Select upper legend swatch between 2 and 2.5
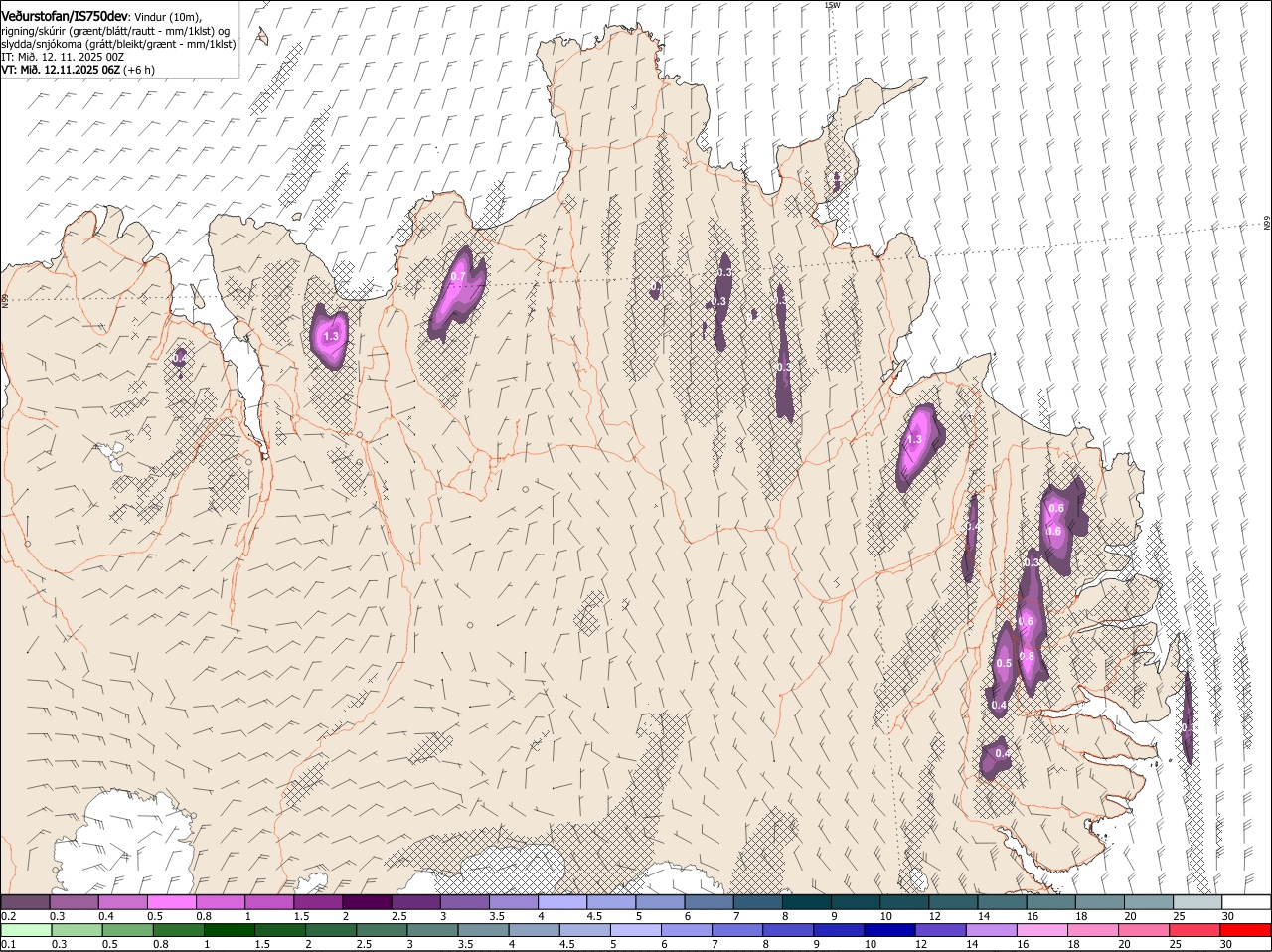Image resolution: width=1272 pixels, height=952 pixels. (367, 901)
